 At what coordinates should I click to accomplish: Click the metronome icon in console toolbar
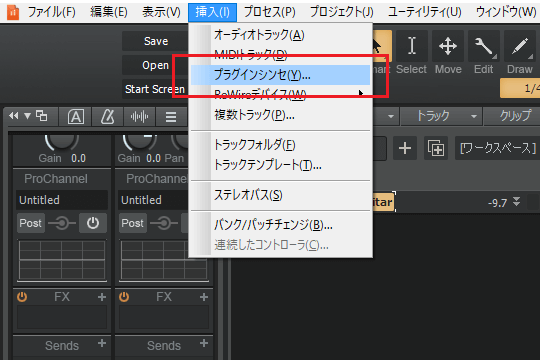pyautogui.click(x=107, y=116)
